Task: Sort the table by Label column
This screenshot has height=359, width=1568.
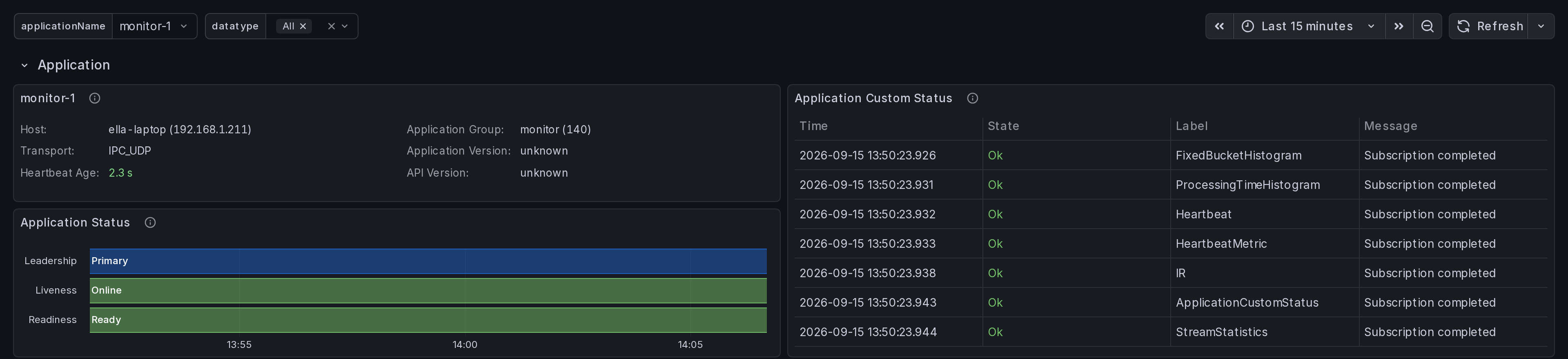Action: (1192, 126)
